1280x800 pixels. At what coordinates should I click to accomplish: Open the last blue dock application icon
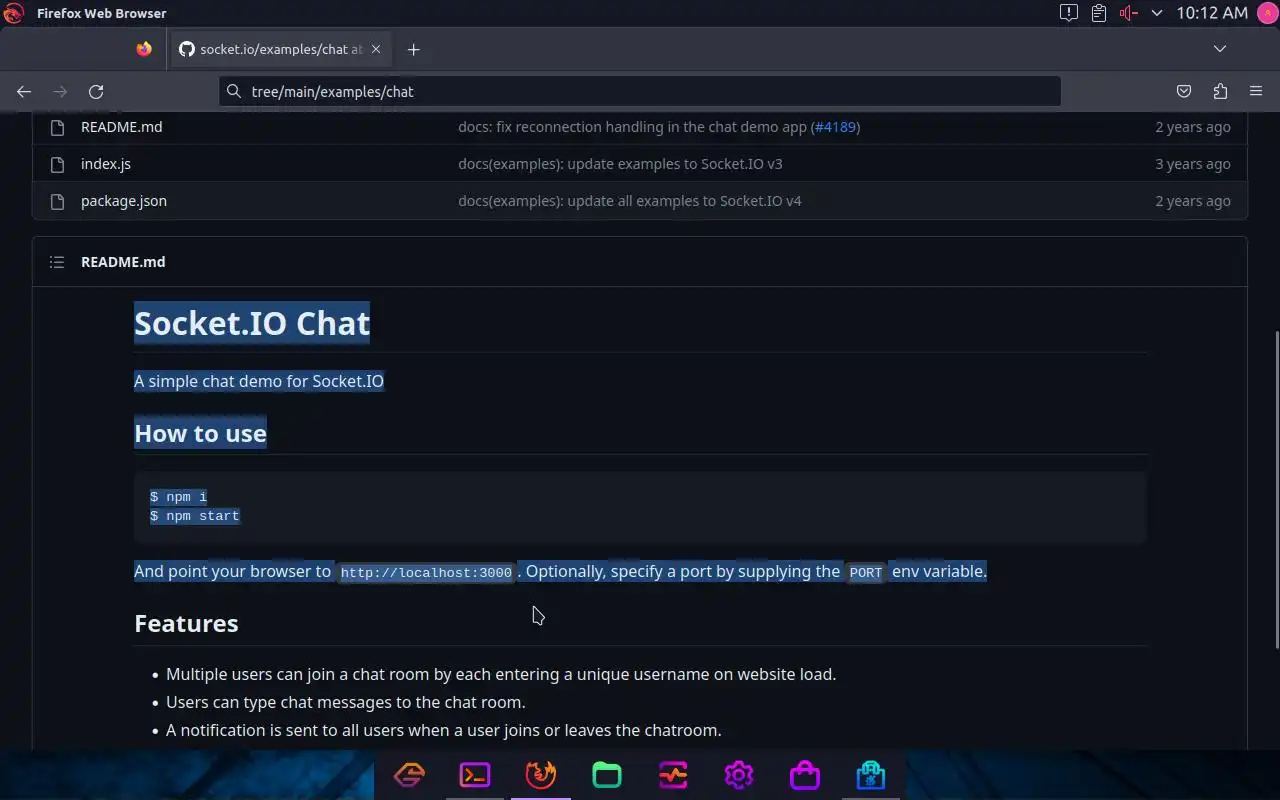pos(871,775)
